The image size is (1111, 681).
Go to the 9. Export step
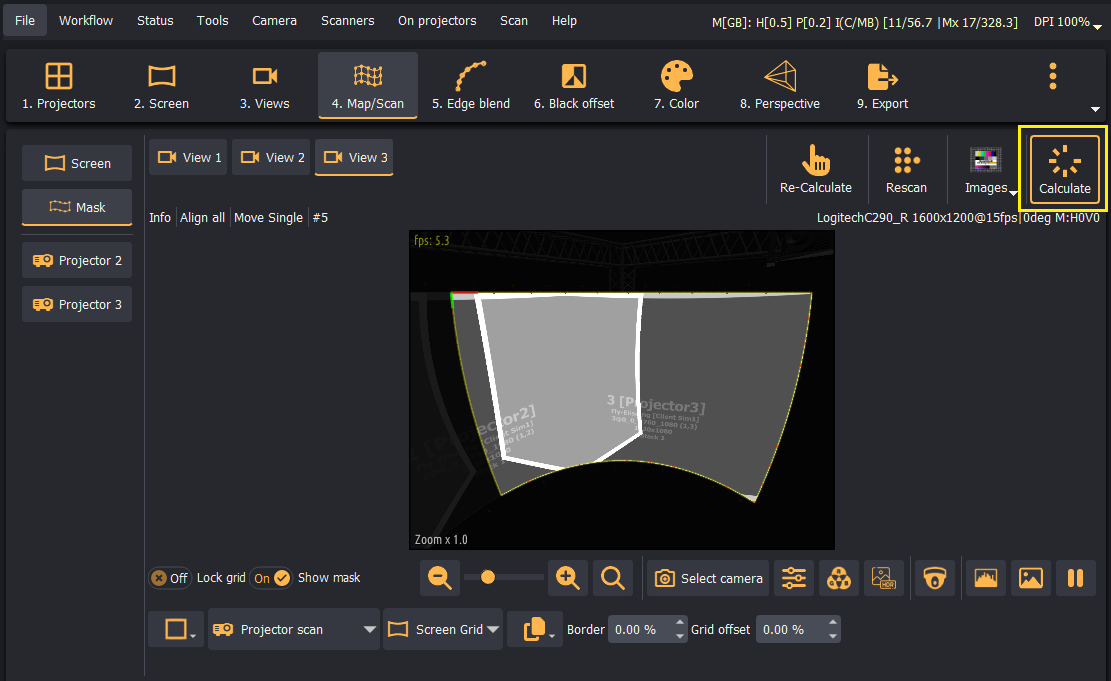(x=883, y=86)
